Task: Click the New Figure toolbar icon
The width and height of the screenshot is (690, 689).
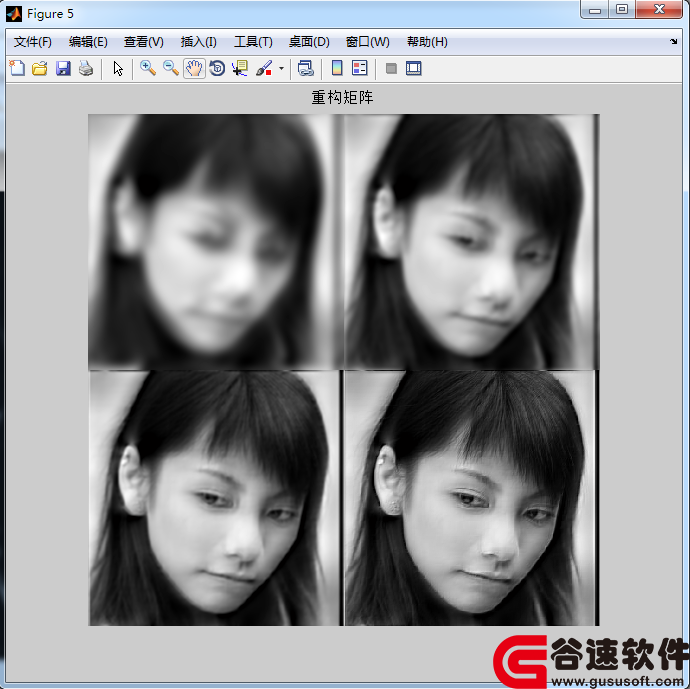Action: click(x=17, y=68)
